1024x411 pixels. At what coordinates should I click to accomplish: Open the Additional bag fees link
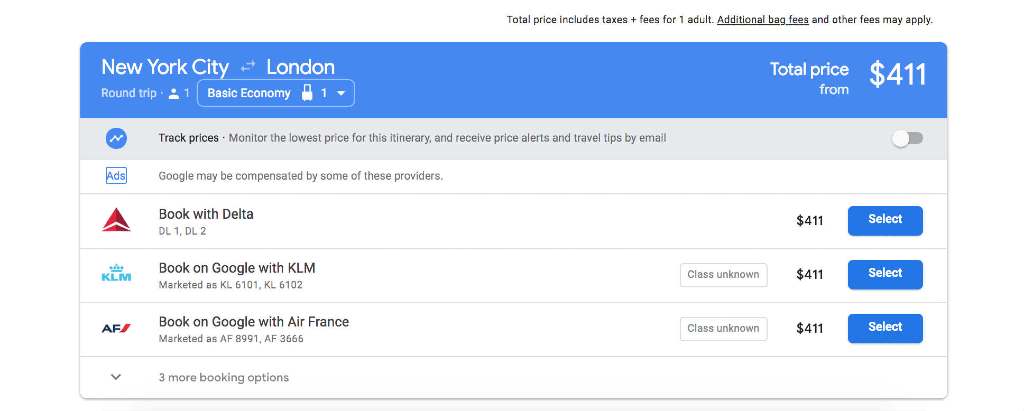(762, 20)
